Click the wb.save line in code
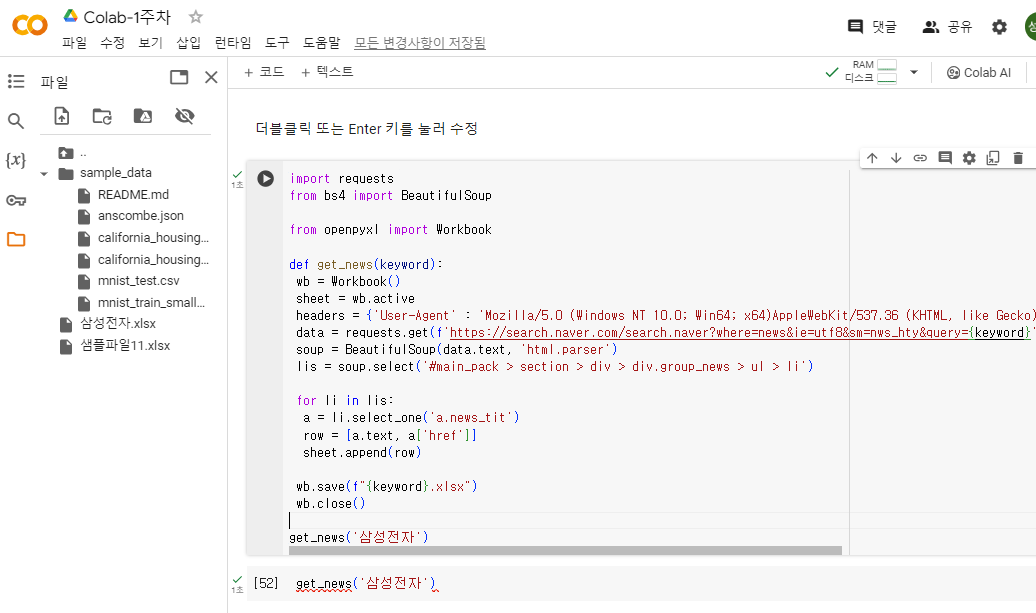Screen dimensions: 1036x613 tap(387, 487)
